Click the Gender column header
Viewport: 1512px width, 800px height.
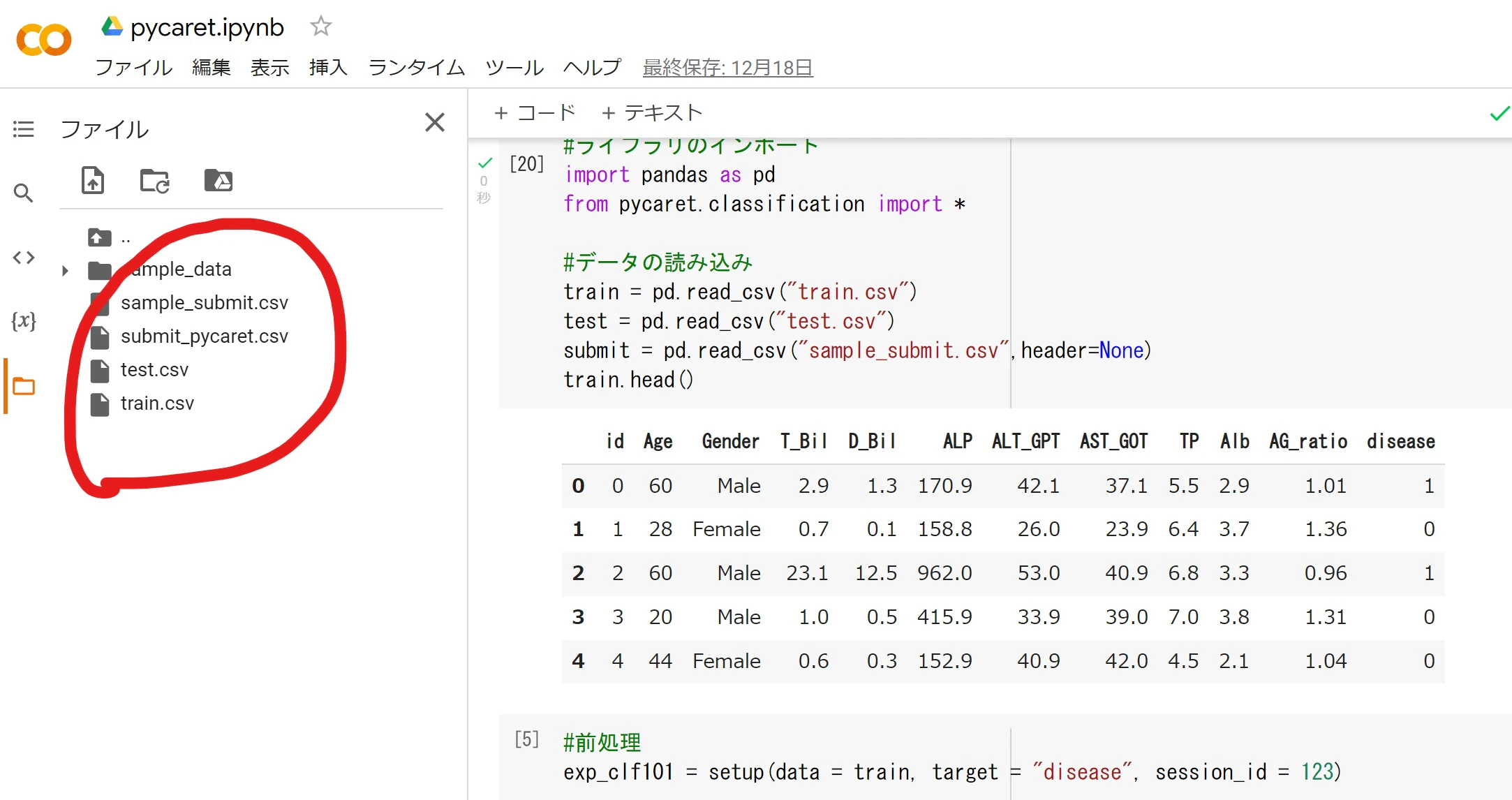coord(730,441)
